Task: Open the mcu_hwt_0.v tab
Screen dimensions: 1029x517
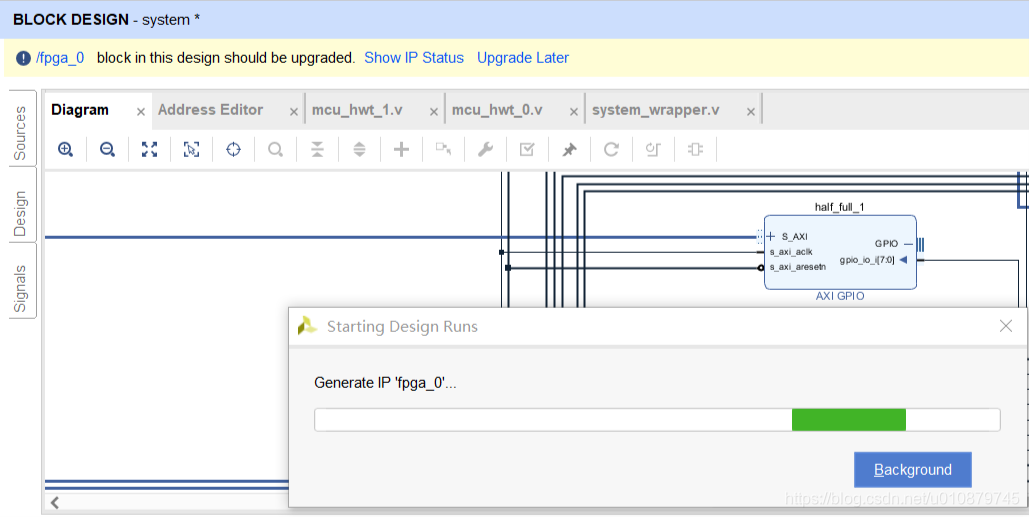Action: [x=497, y=110]
